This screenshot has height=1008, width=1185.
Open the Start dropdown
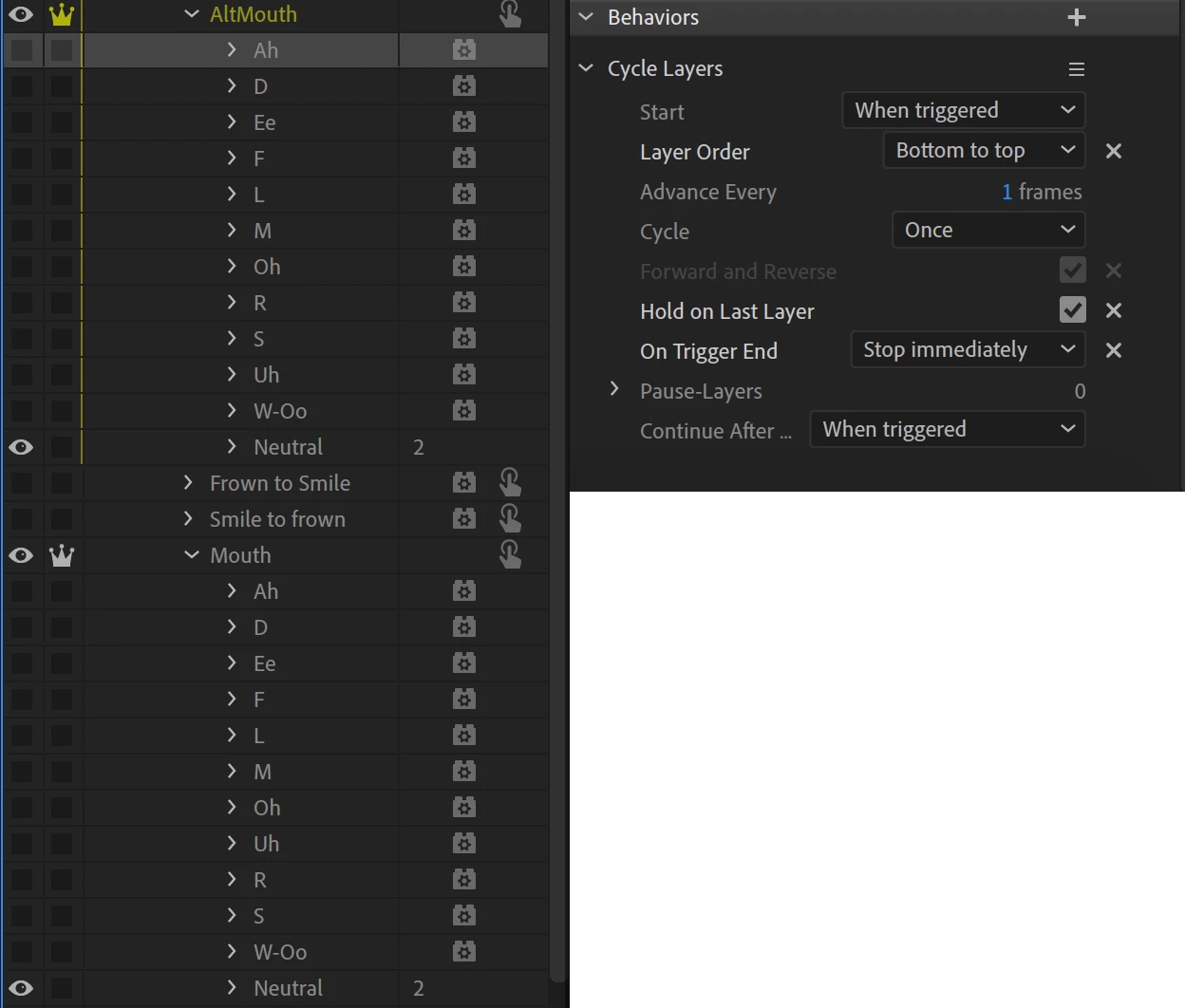(964, 110)
